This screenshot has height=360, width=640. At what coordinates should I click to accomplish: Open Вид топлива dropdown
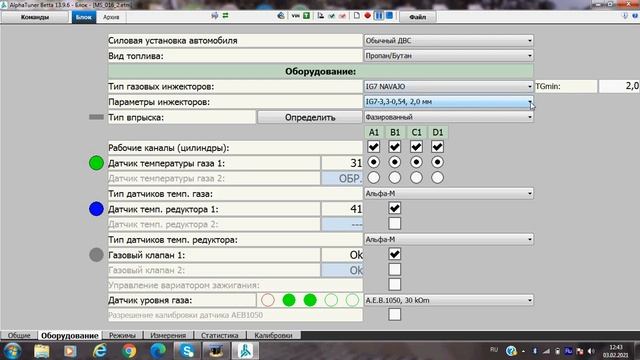pyautogui.click(x=448, y=56)
